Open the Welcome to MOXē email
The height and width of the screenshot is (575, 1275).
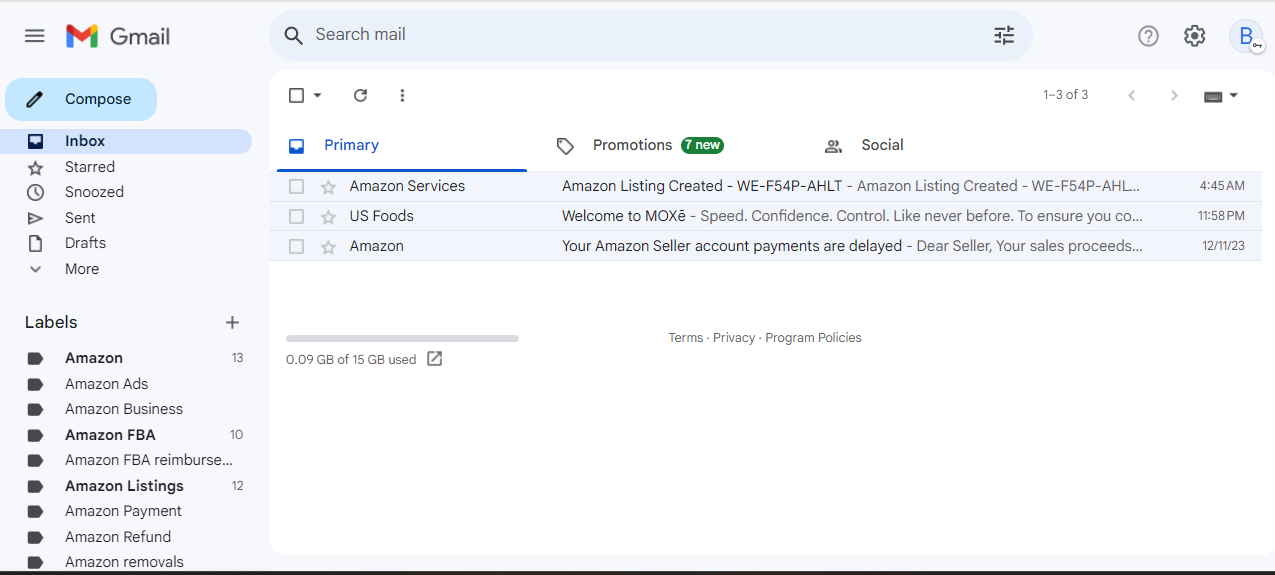pyautogui.click(x=765, y=216)
